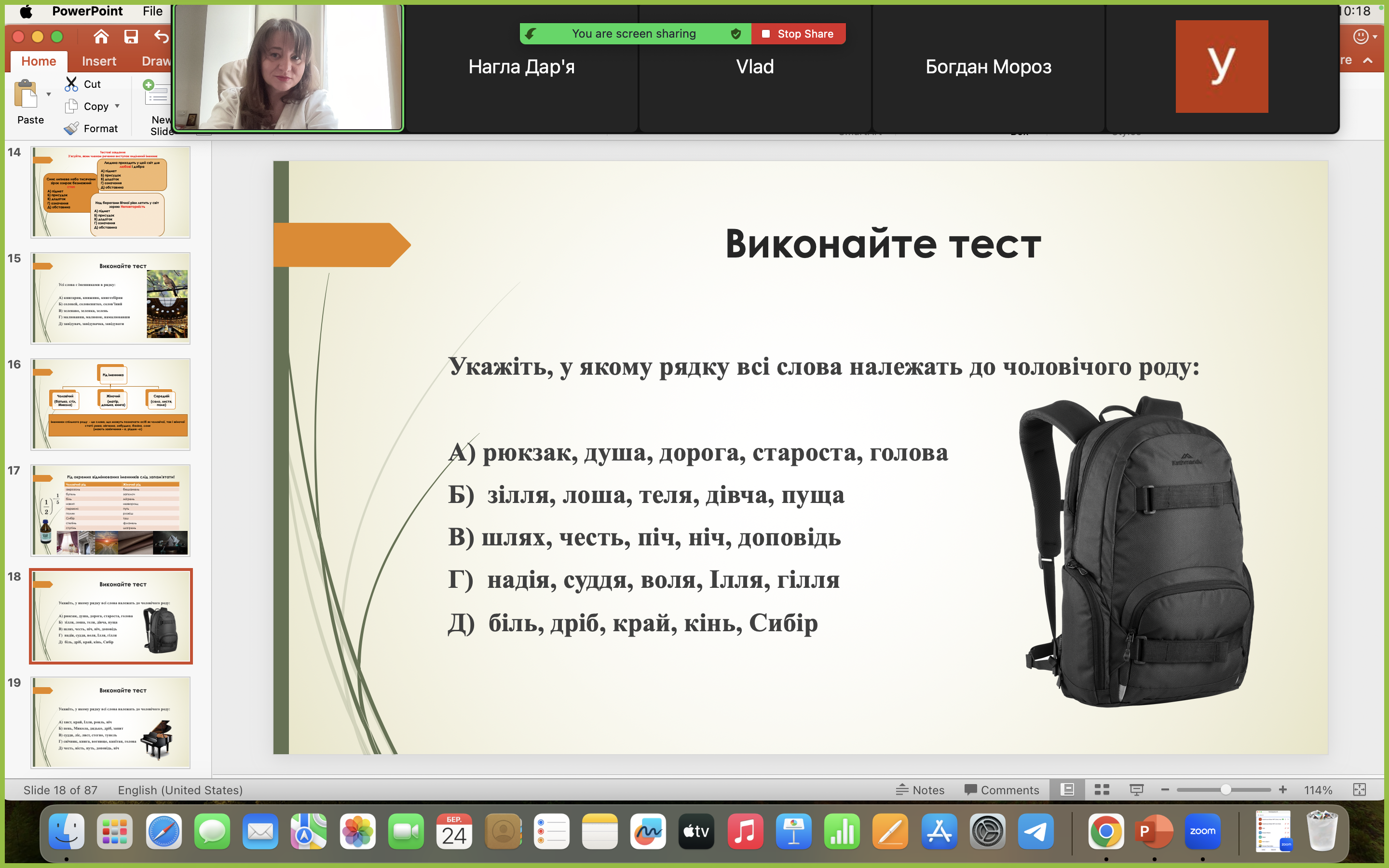Switch to slide sorter grid view
Image resolution: width=1389 pixels, height=868 pixels.
tap(1102, 790)
